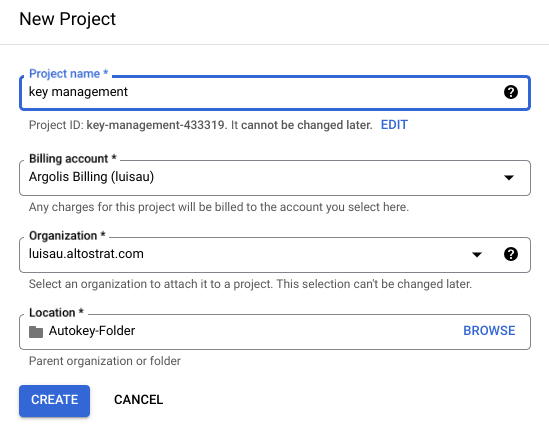Select the luisau.altostrat.com organization value
Screen dimensions: 549x429
(86, 254)
